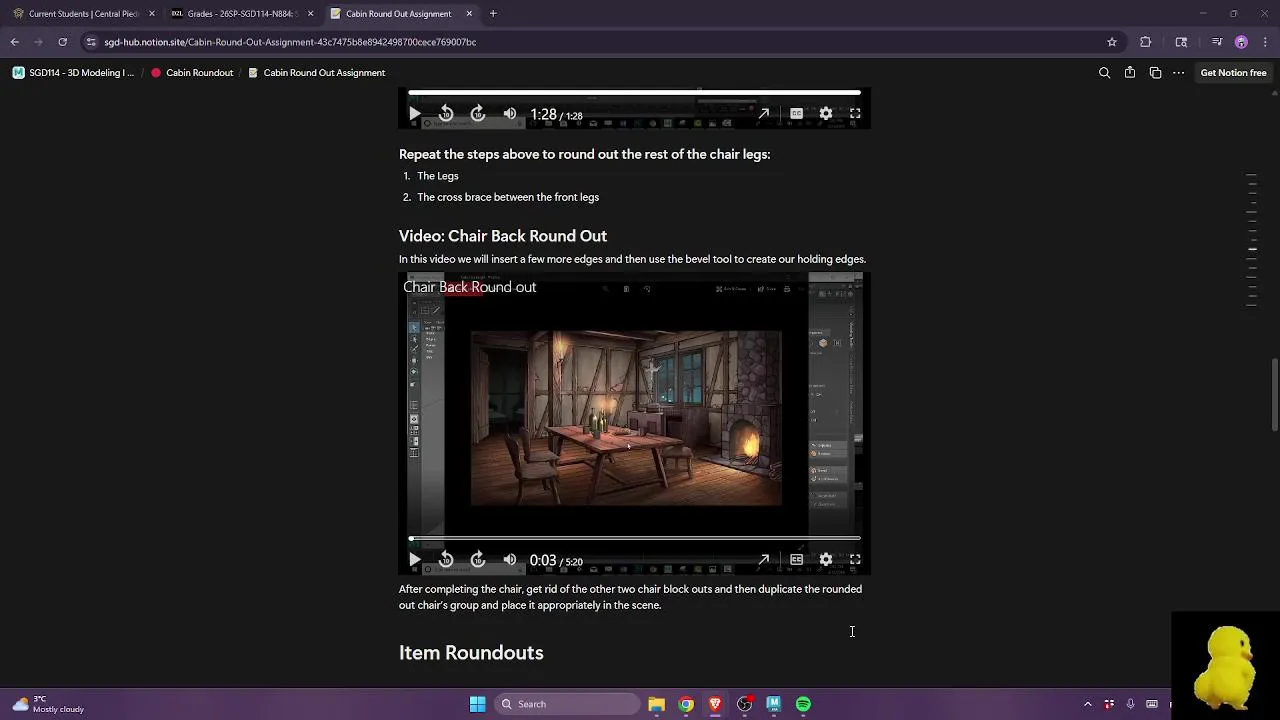This screenshot has width=1280, height=720.
Task: Open SGD114 - 3D Modeling I breadcrumb
Action: click(73, 73)
